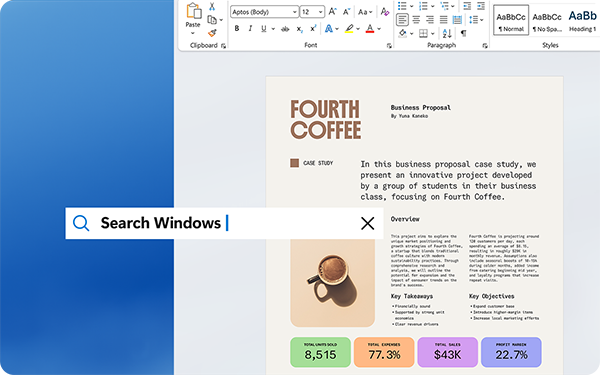This screenshot has height=375, width=600.
Task: Click the Paste clipboard icon
Action: [x=194, y=11]
